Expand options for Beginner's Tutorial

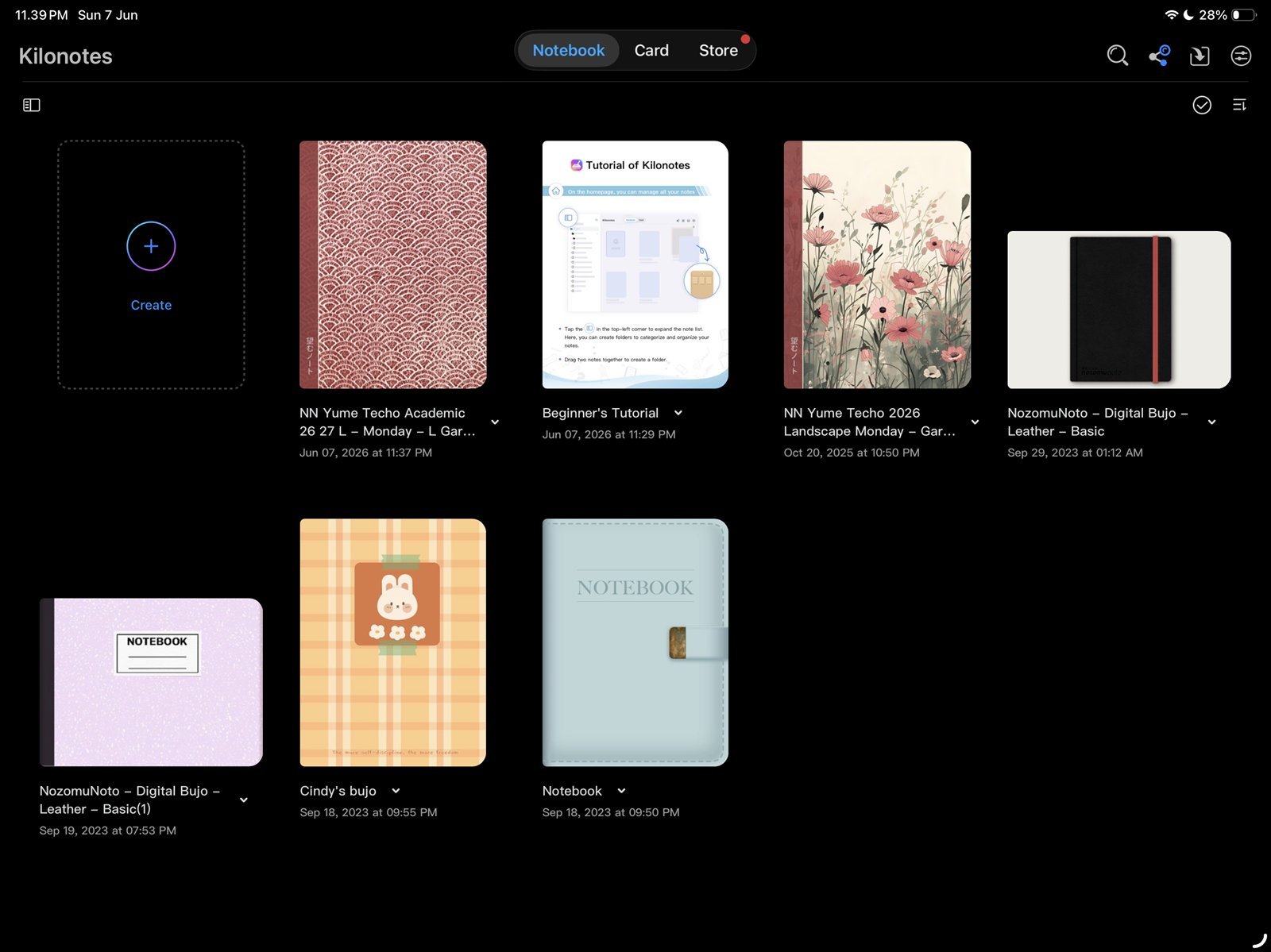[678, 413]
